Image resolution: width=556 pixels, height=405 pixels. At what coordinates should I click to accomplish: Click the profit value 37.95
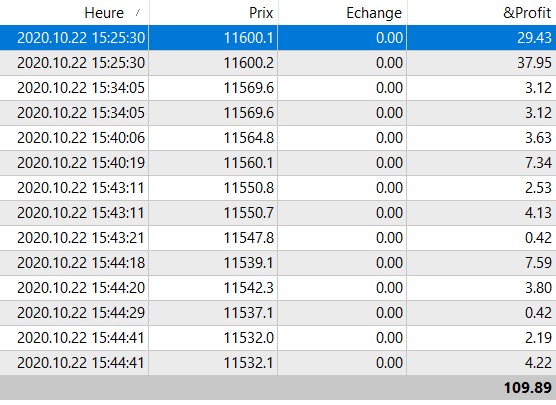(x=534, y=63)
